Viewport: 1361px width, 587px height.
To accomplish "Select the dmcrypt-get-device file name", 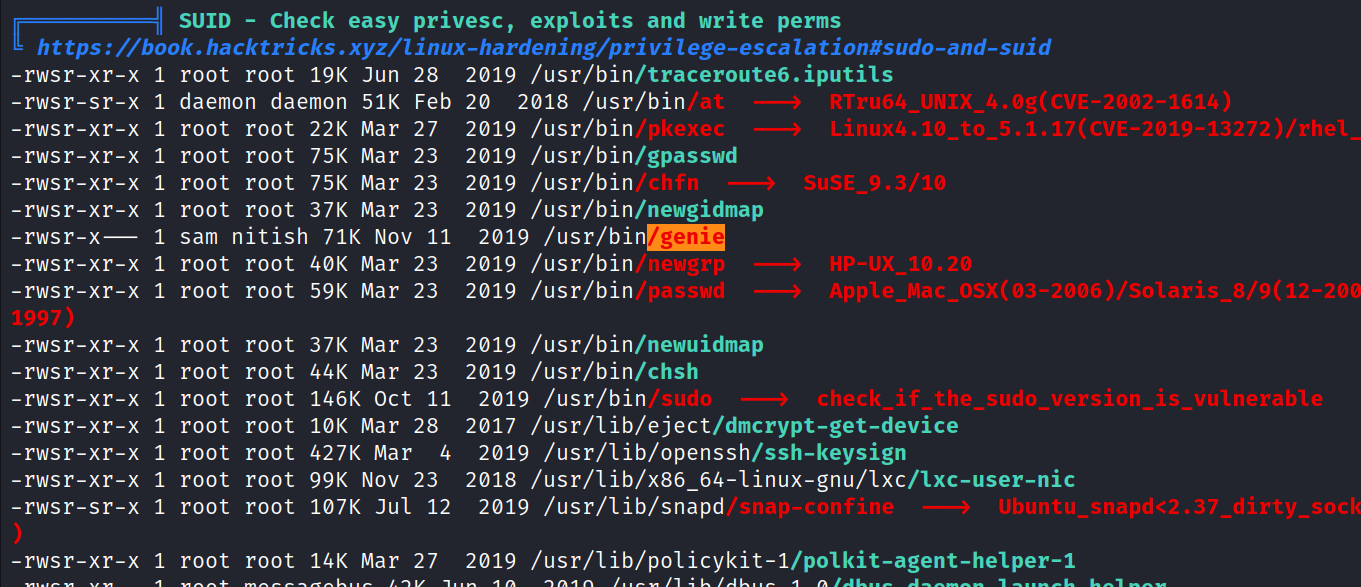I will tap(835, 426).
